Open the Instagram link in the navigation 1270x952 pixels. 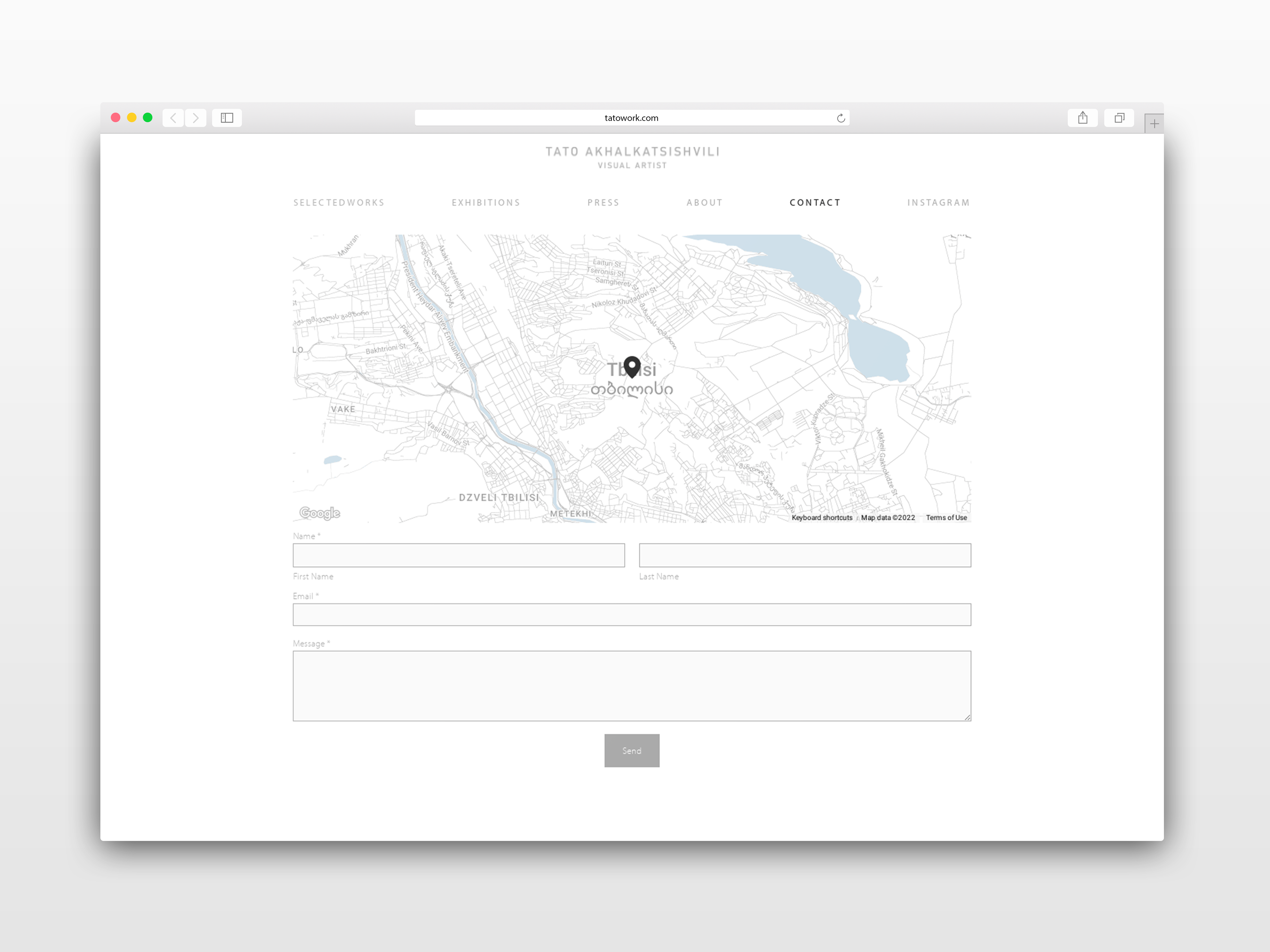point(938,203)
